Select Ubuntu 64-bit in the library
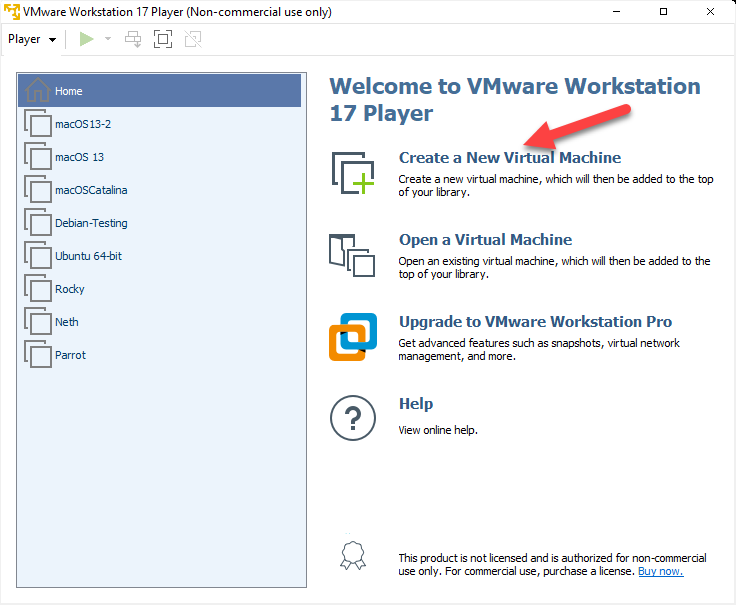The image size is (736, 605). click(x=88, y=256)
